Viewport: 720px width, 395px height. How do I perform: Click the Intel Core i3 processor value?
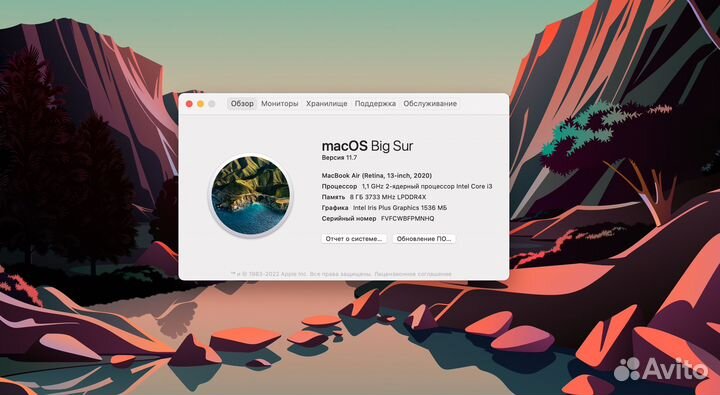pos(427,186)
